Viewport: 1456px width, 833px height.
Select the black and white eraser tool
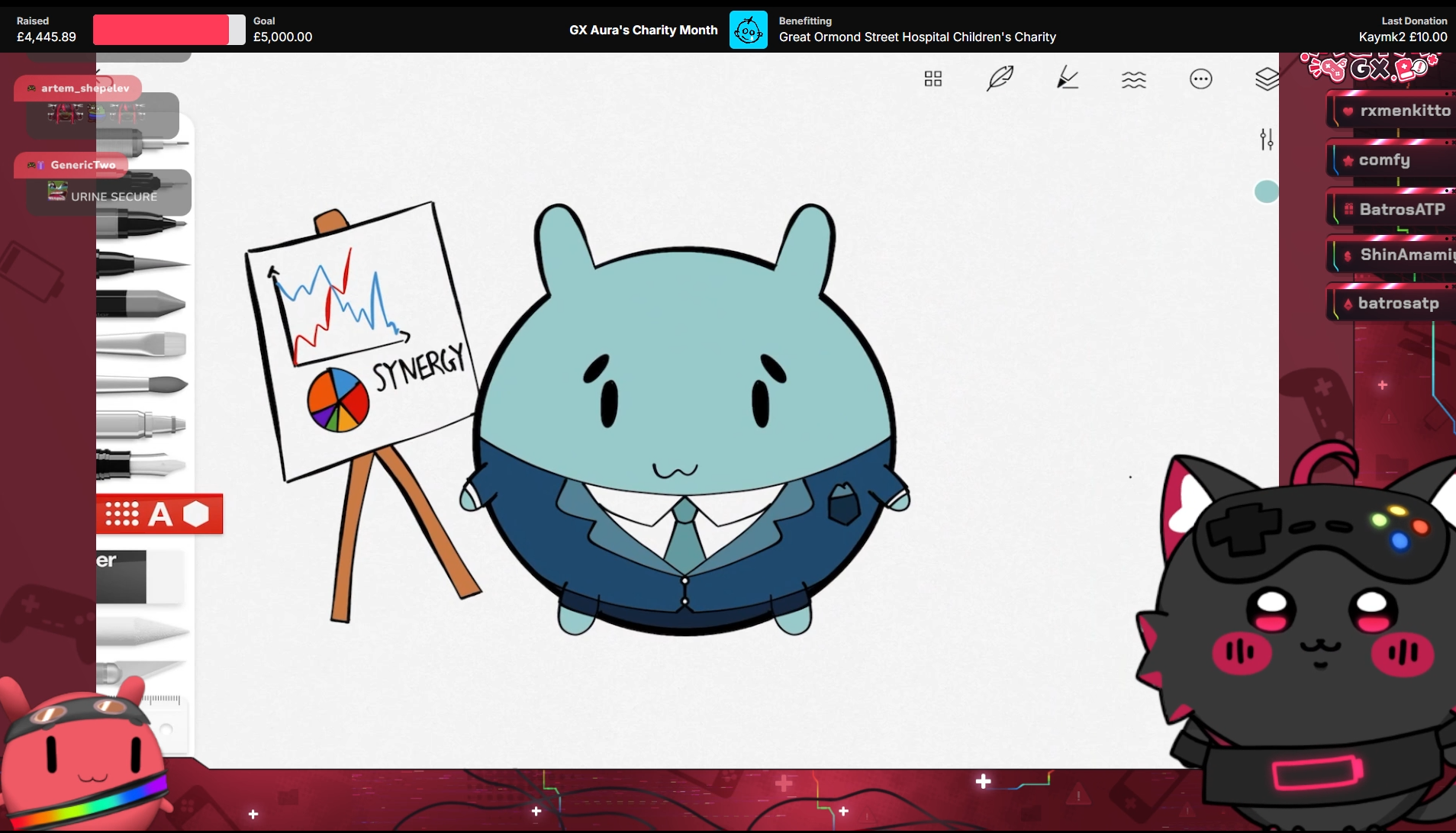140,577
